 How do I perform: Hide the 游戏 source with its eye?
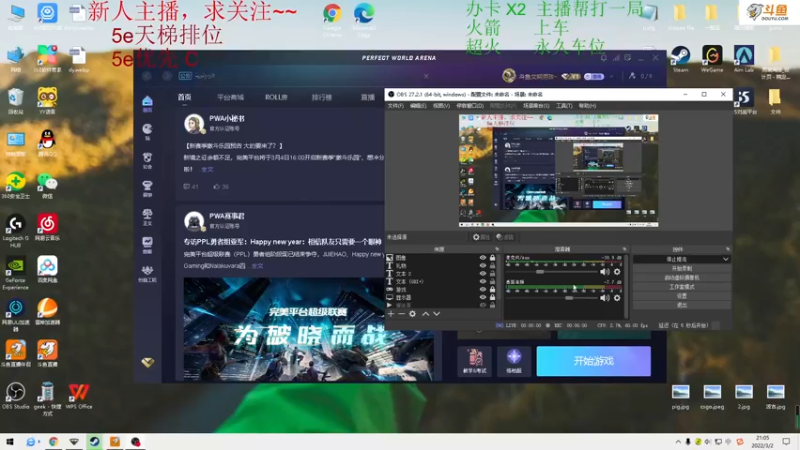tap(483, 289)
